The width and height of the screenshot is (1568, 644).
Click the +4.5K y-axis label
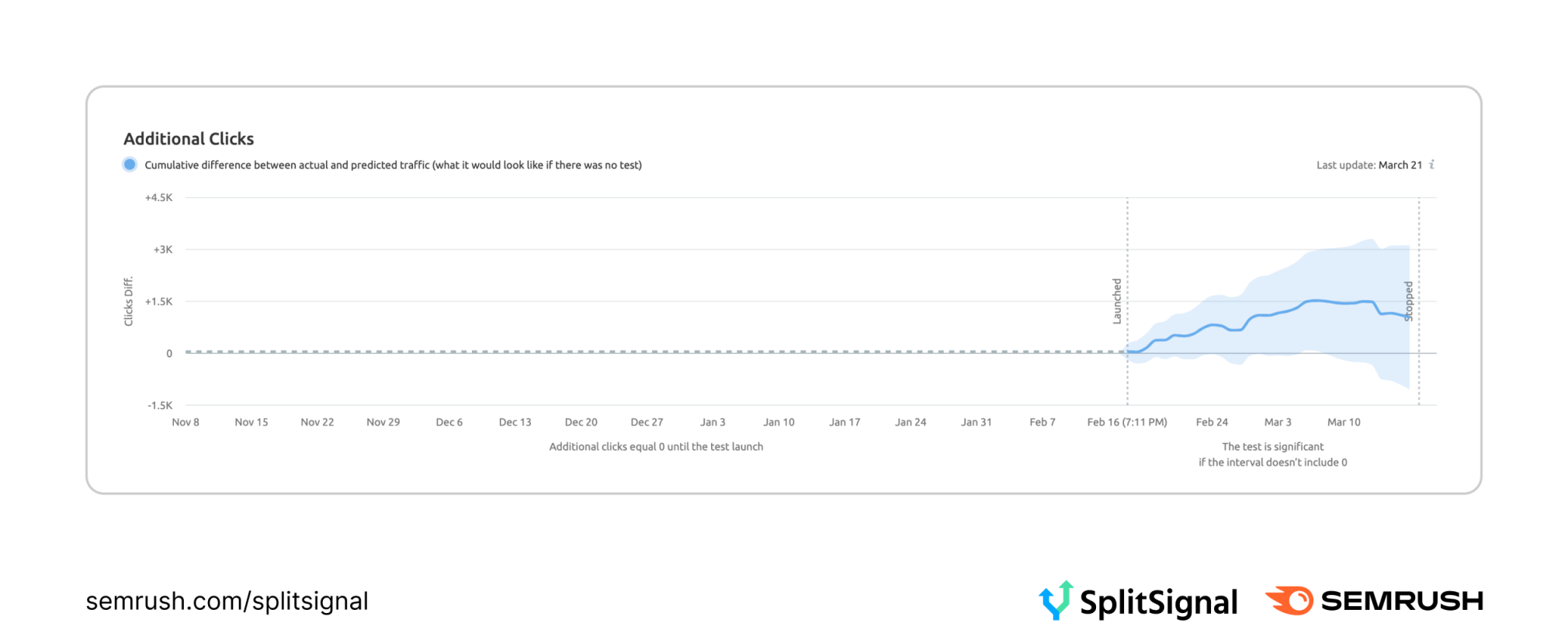point(158,198)
